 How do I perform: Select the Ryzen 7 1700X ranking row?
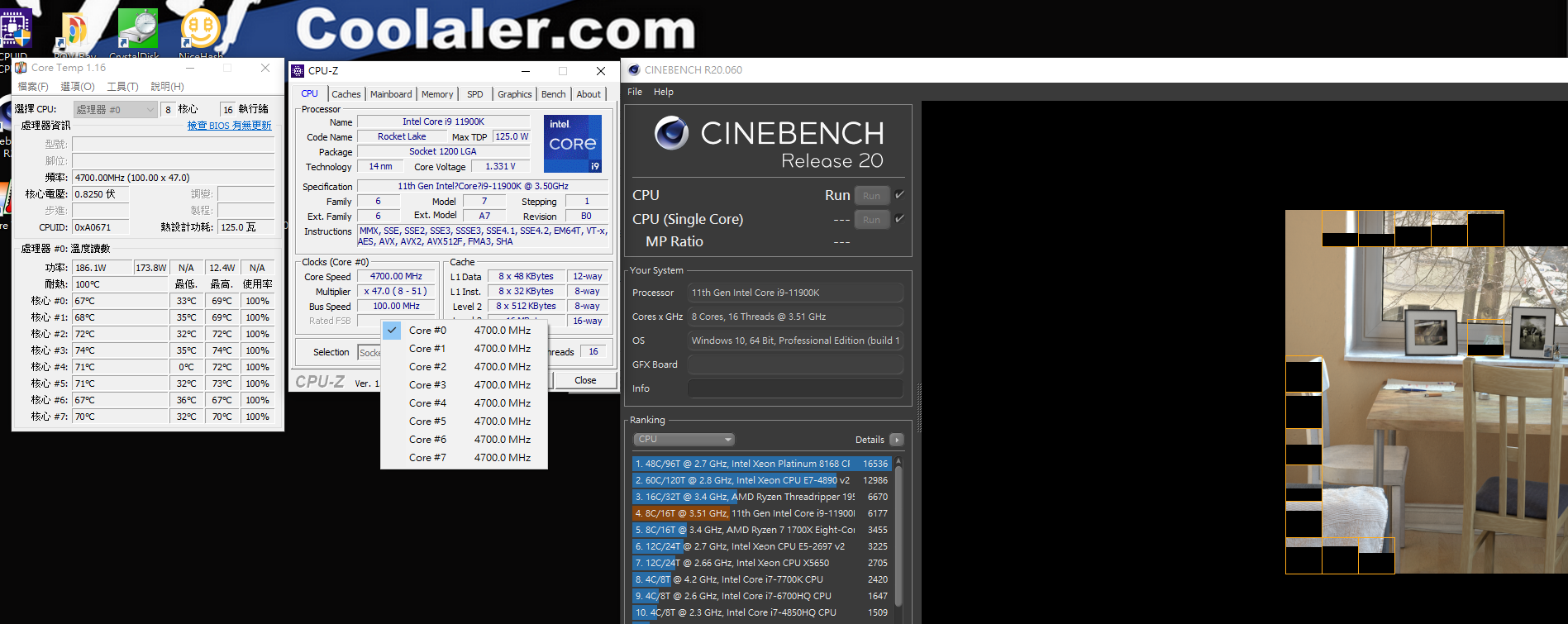point(761,530)
